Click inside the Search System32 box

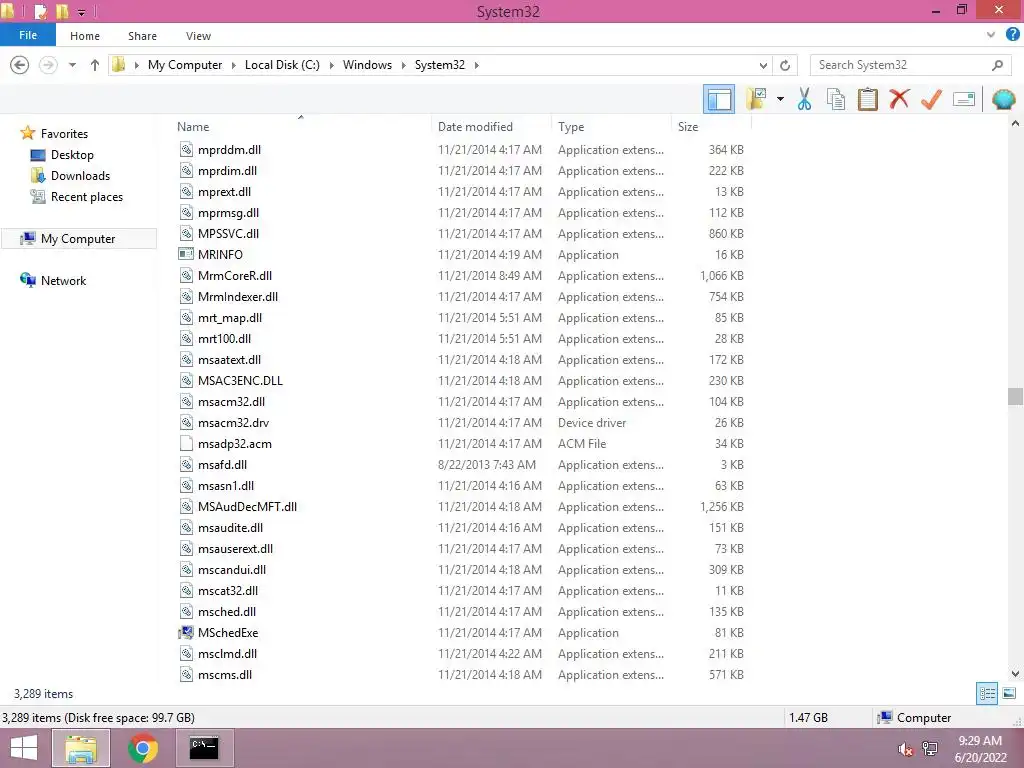(x=901, y=65)
